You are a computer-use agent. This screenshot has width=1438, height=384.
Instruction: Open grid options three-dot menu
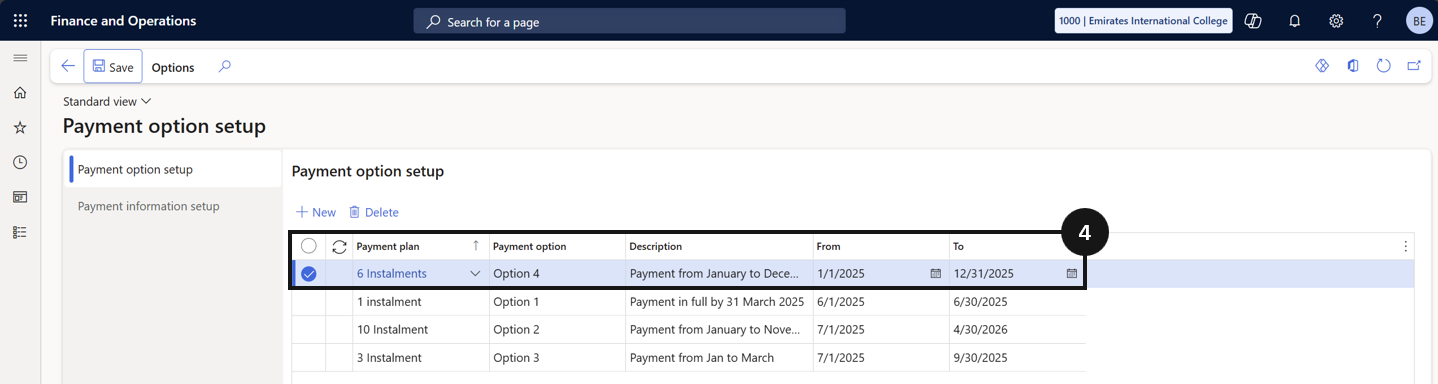pyautogui.click(x=1405, y=247)
